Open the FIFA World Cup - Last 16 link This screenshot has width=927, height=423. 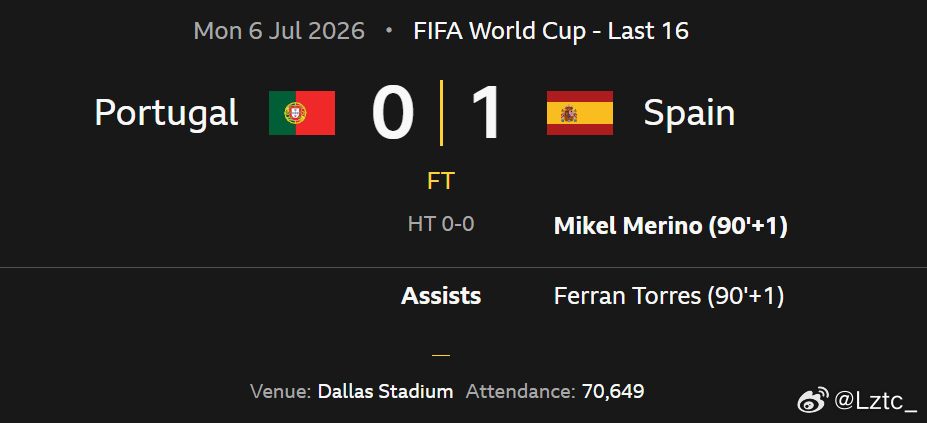551,31
